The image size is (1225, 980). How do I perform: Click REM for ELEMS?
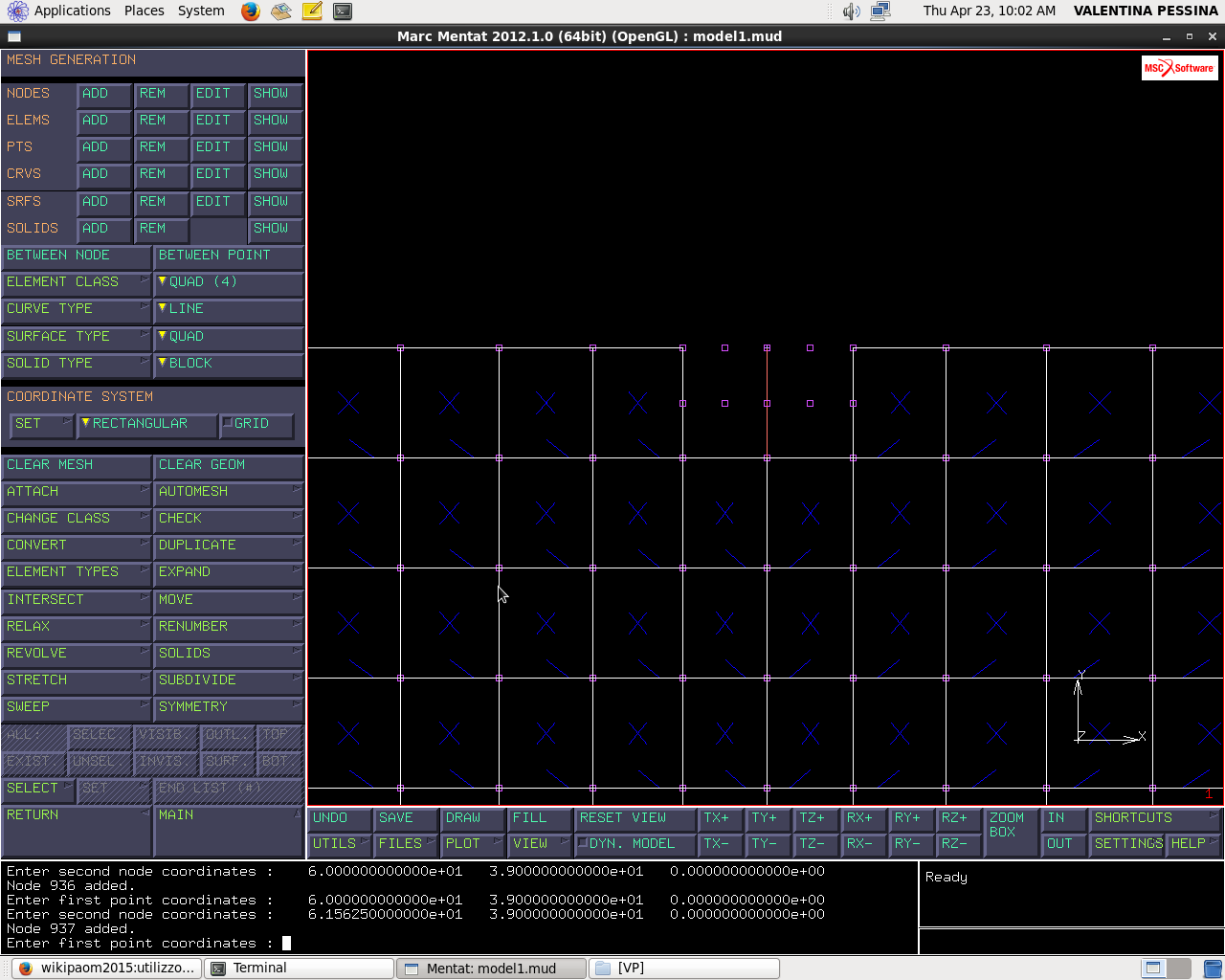click(x=161, y=121)
